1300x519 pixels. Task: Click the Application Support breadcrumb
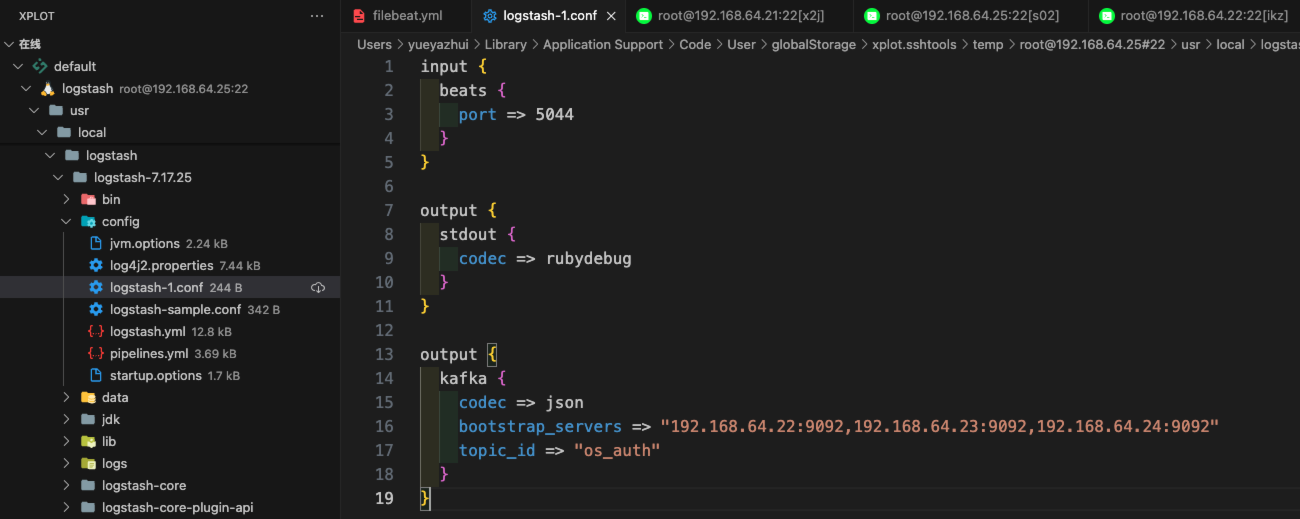coord(603,44)
